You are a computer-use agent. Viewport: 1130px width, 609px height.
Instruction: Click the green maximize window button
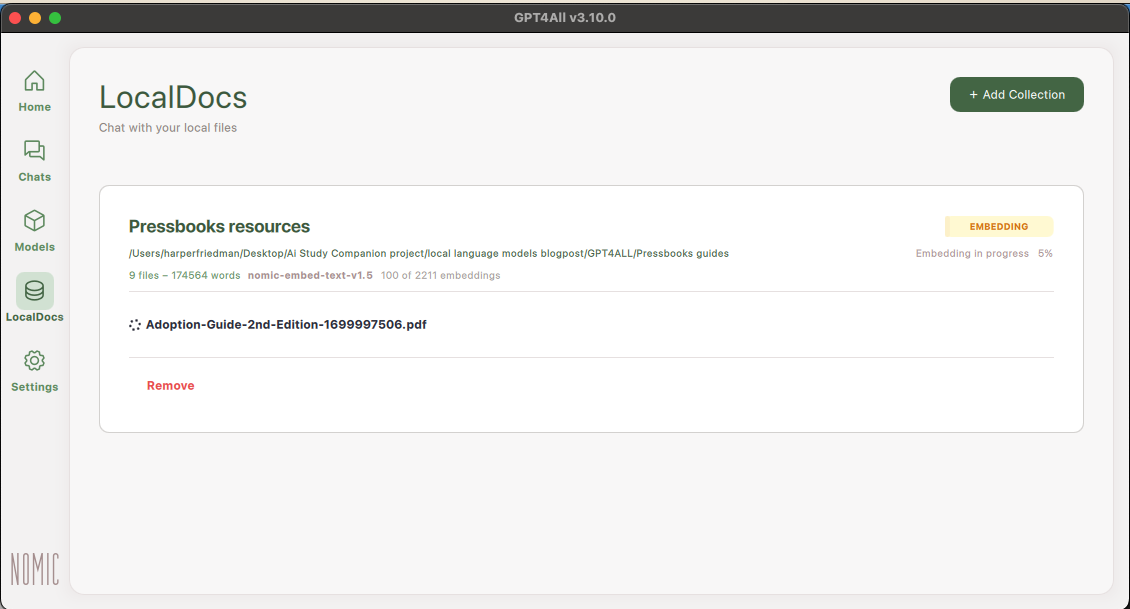[55, 18]
